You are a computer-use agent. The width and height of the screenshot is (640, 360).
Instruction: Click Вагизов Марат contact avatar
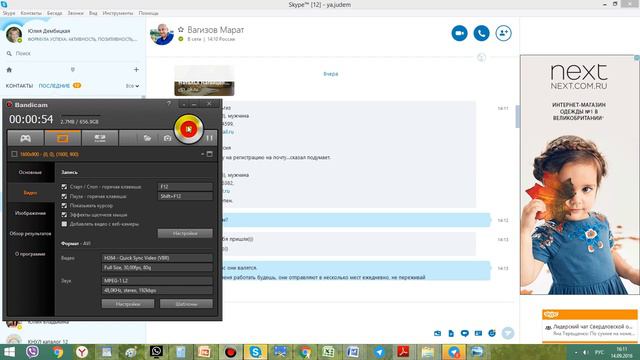[162, 34]
